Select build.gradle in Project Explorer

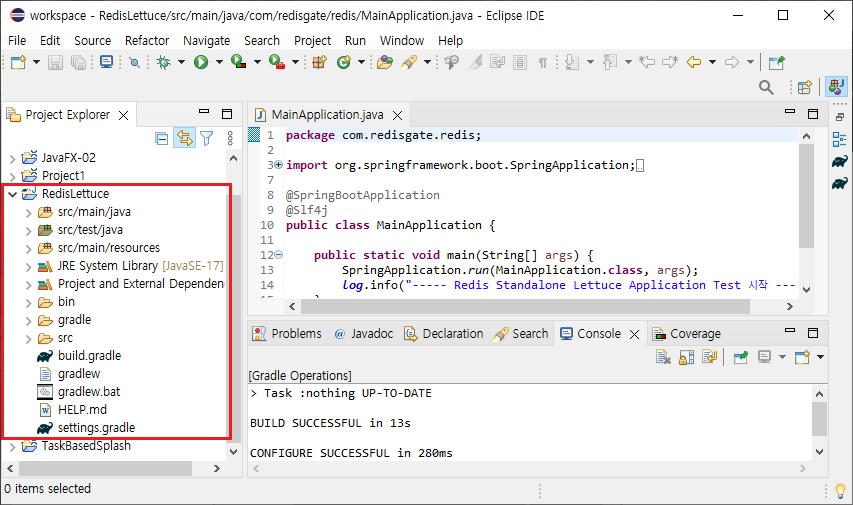click(89, 356)
